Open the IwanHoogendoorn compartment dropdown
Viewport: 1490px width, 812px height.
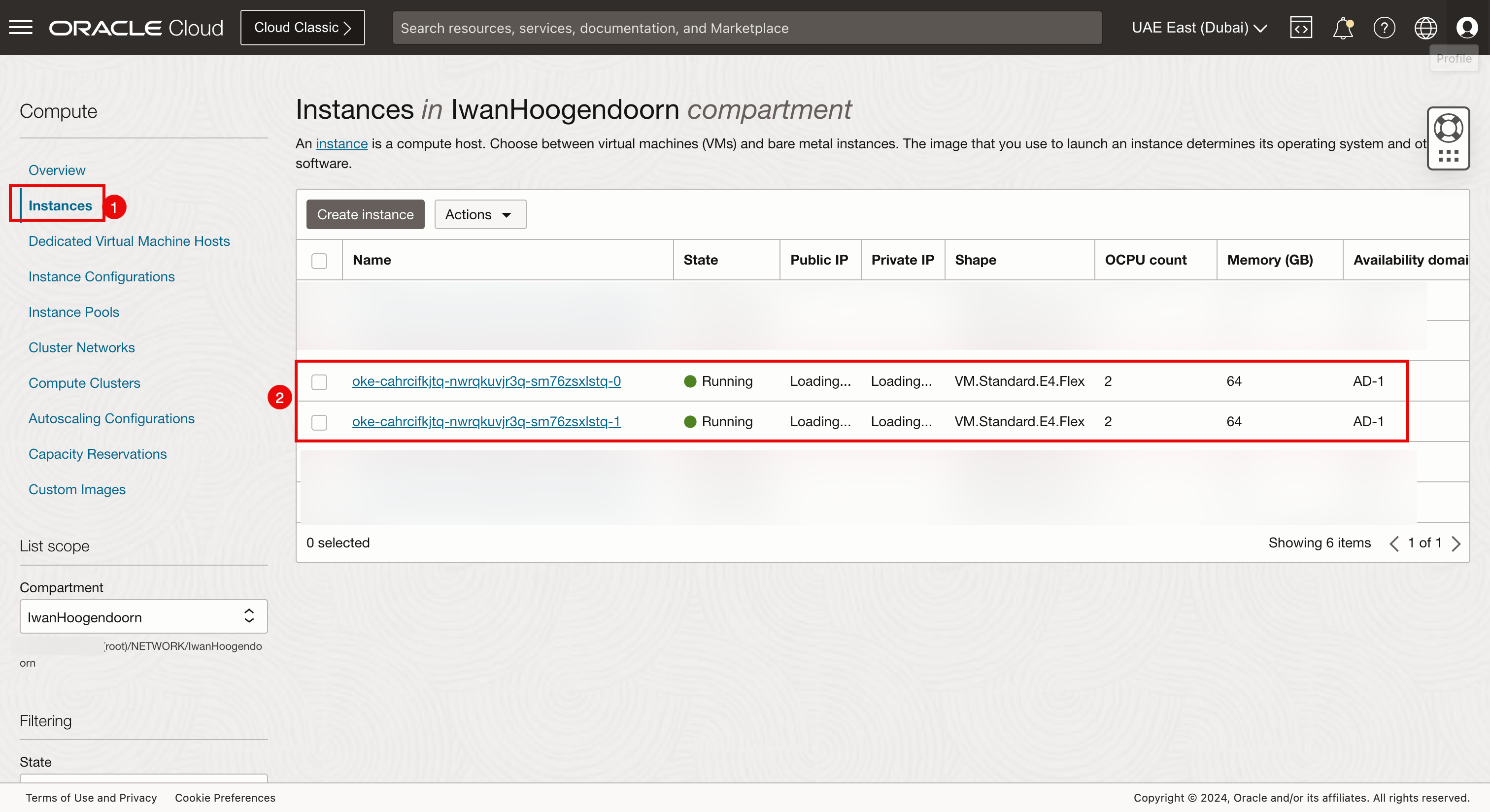[143, 616]
